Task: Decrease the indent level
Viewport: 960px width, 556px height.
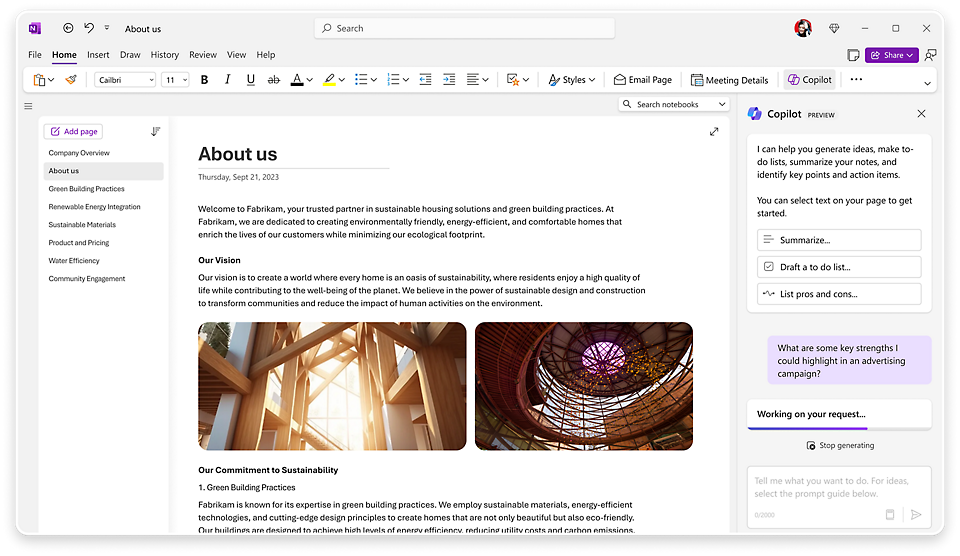Action: [426, 80]
